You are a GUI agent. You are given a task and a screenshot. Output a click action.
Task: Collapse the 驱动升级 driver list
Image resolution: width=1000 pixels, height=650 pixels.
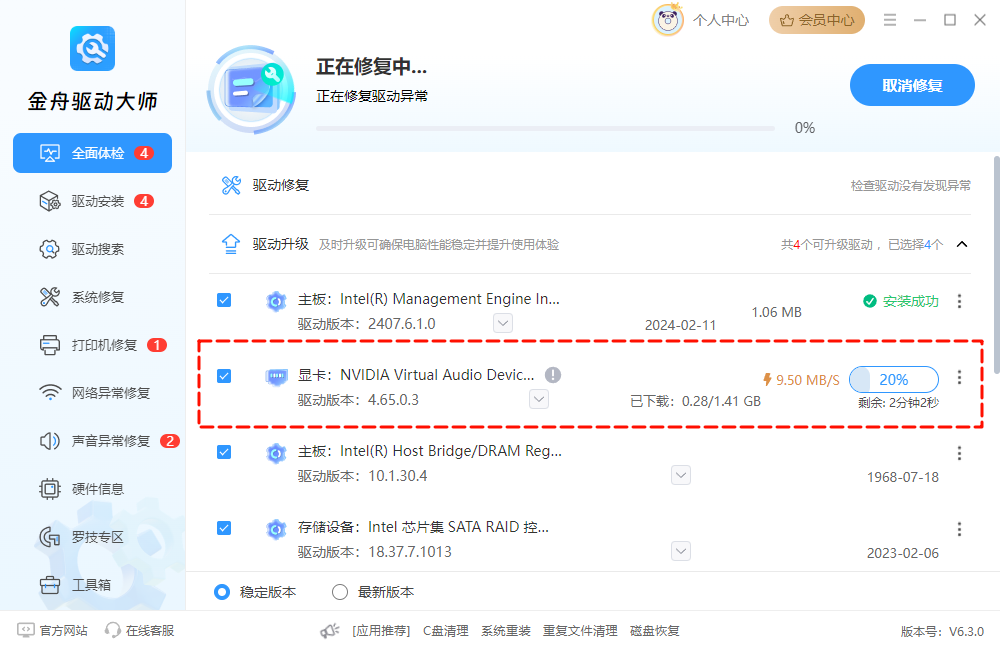(961, 244)
